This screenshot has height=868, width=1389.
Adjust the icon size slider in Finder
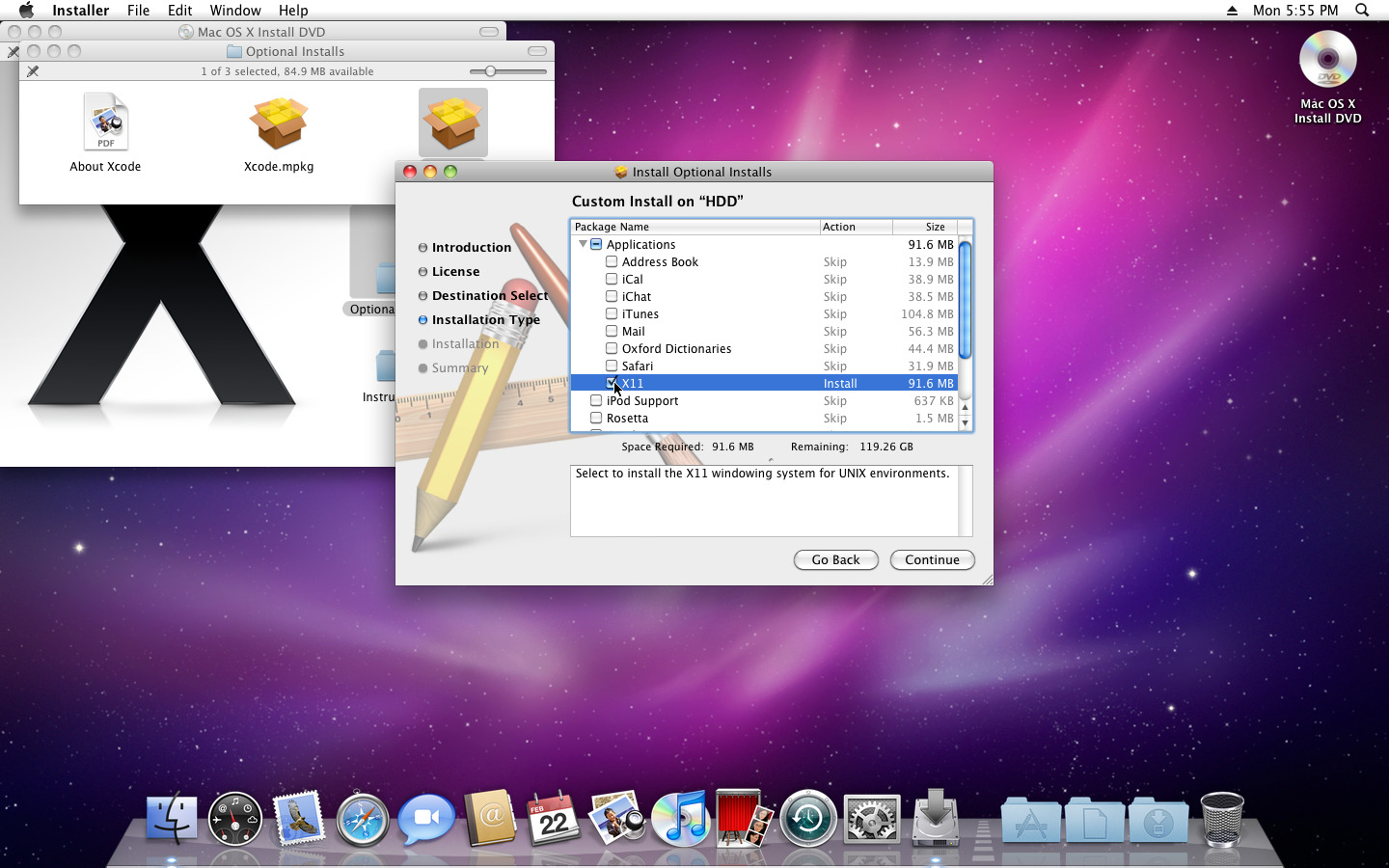[x=491, y=71]
